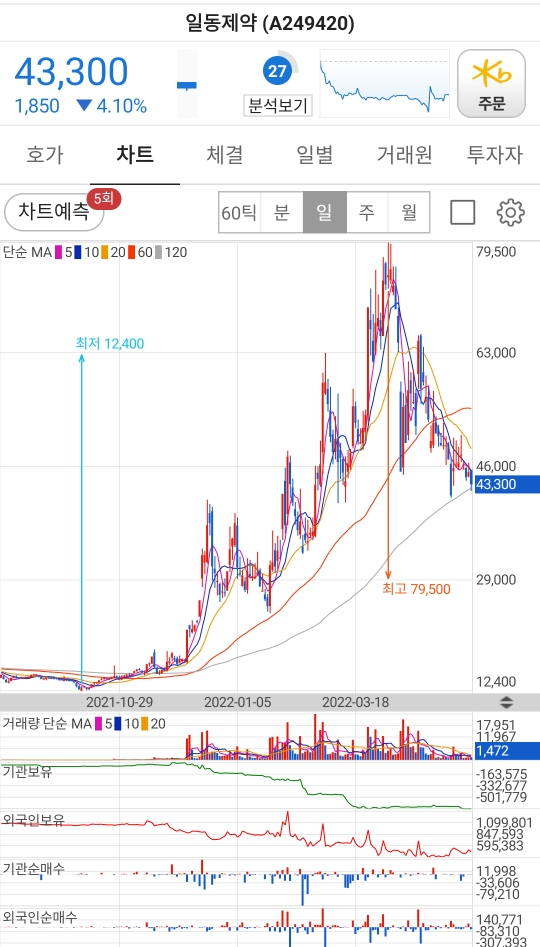Tap the MA 120 gray color swatch

(x=158, y=252)
